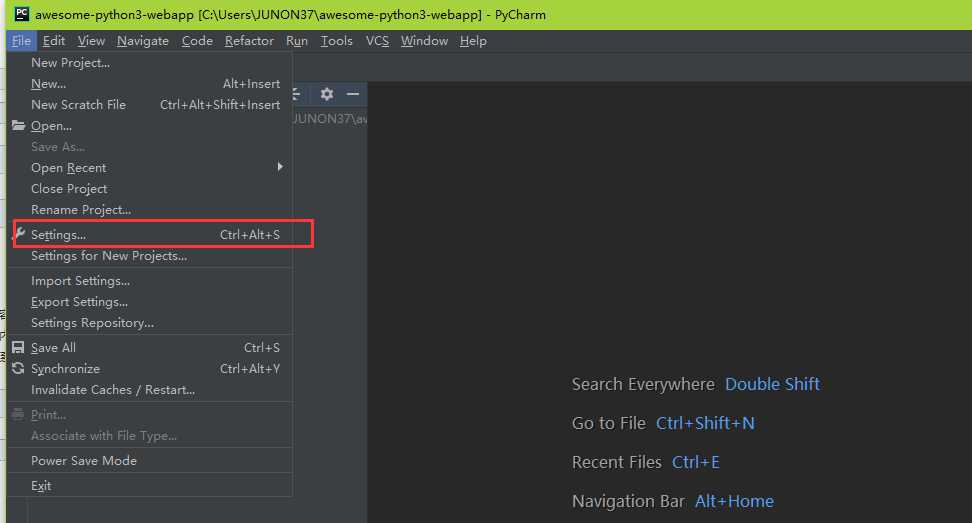Toggle Power Save Mode
The image size is (972, 523).
(x=150, y=460)
